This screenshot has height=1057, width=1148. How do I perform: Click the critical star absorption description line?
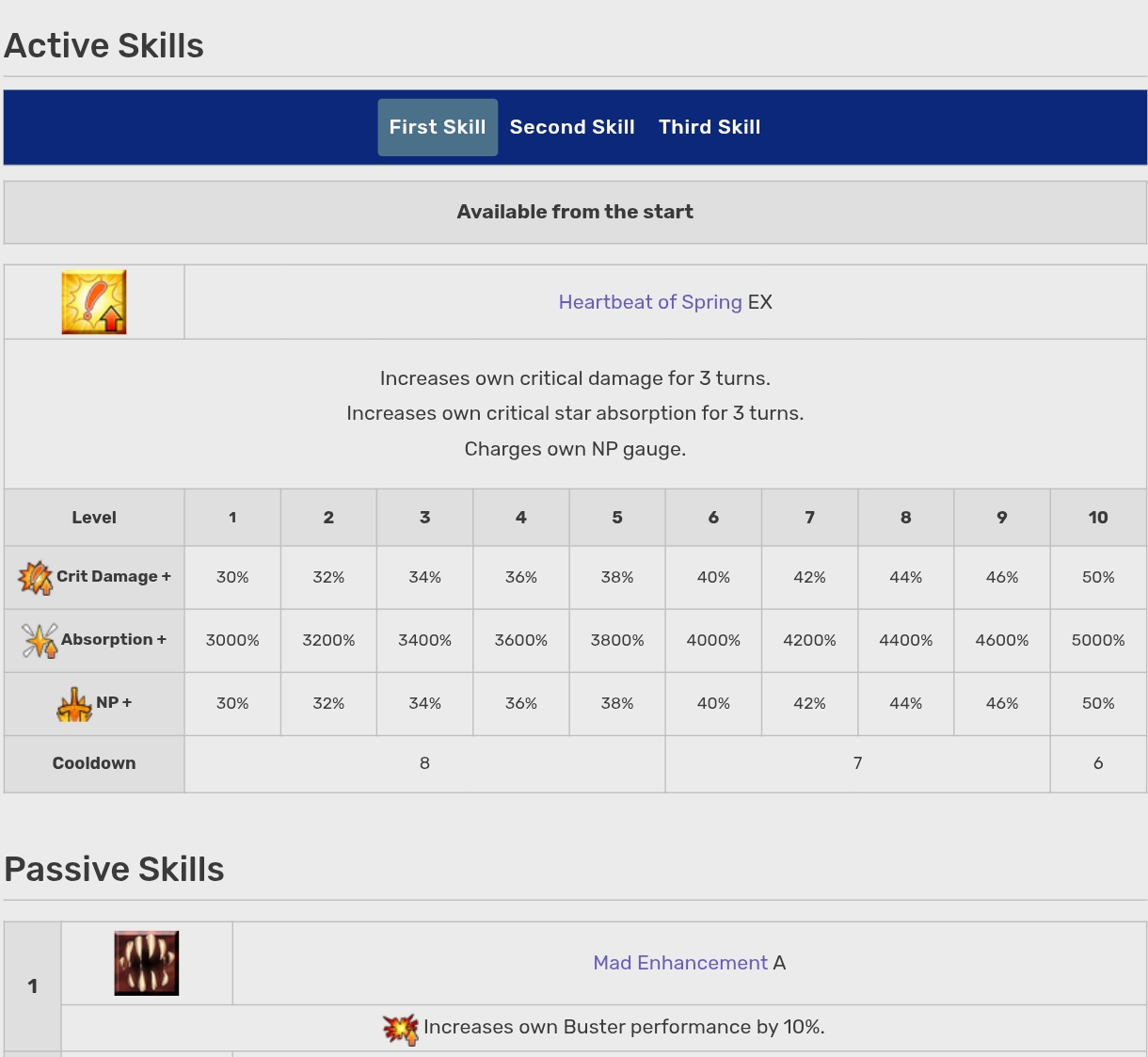point(575,413)
